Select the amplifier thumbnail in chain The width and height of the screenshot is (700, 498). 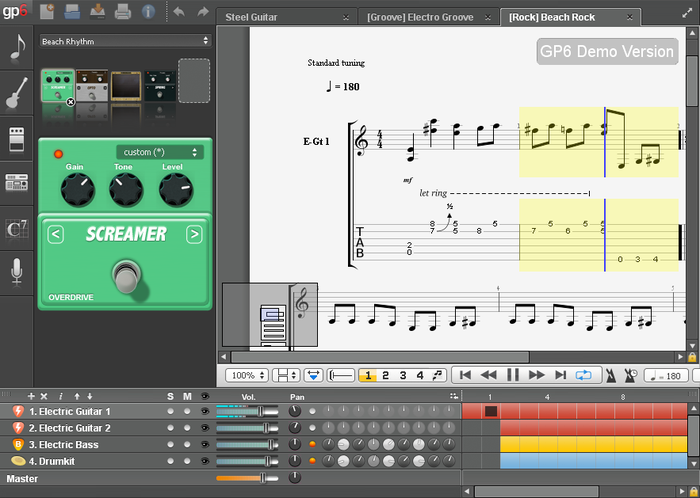[126, 86]
